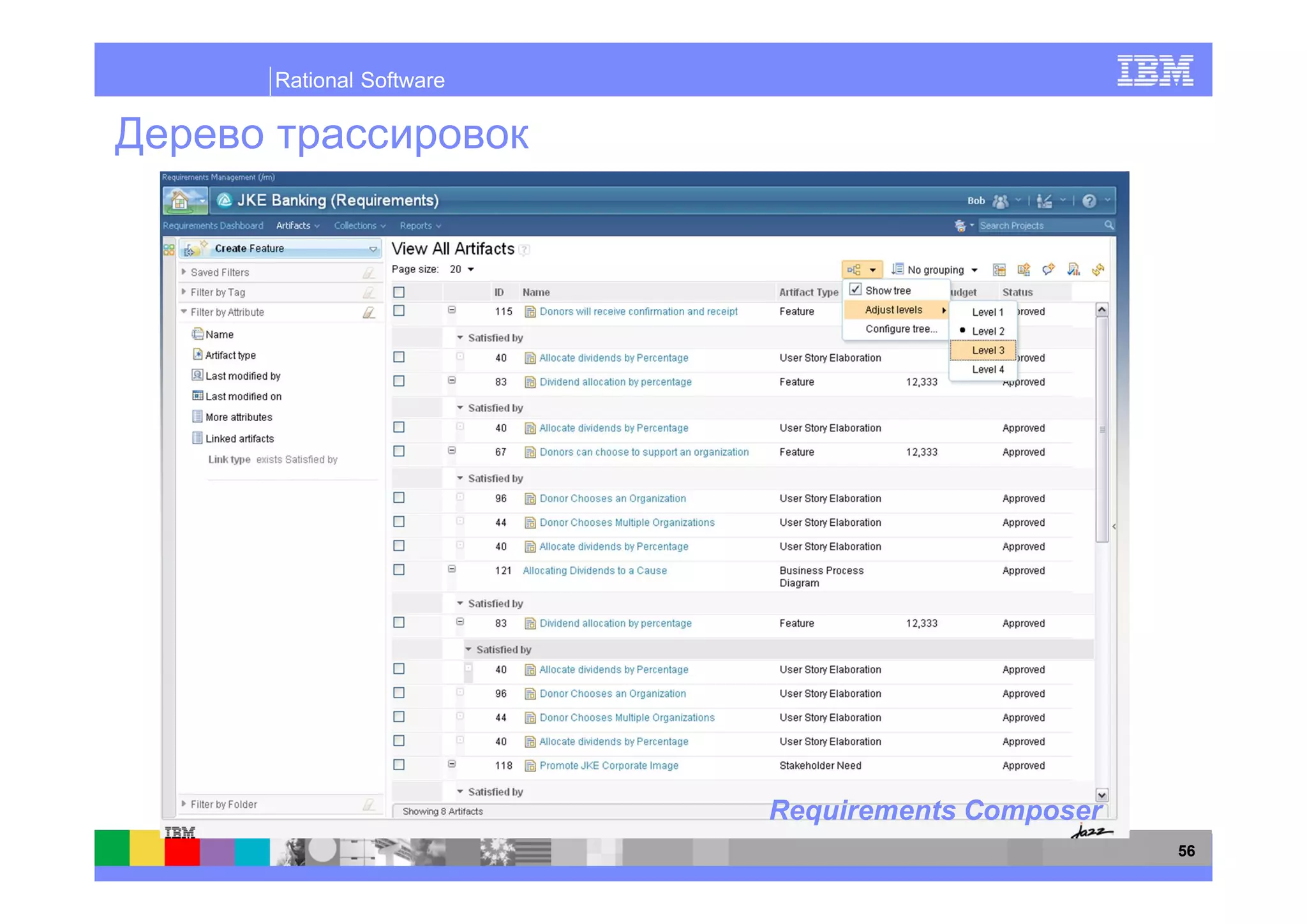Click the generate report toolbar icon
Viewport: 1307px width, 924px height.
[1073, 270]
